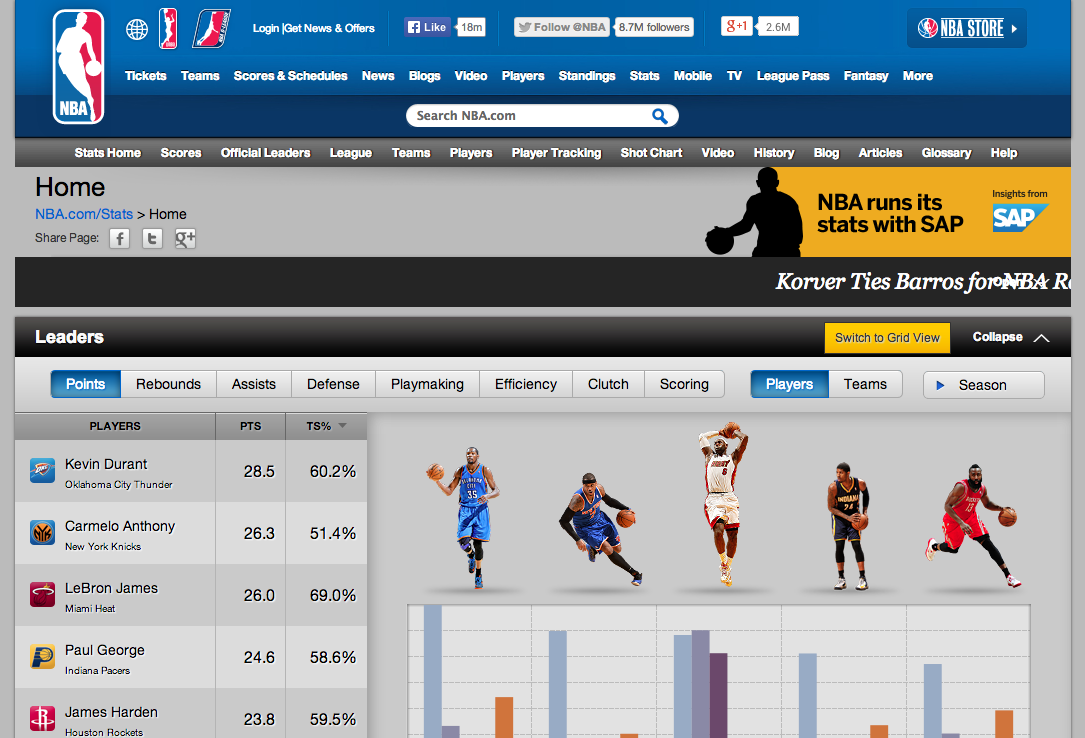The width and height of the screenshot is (1085, 738).
Task: Select the Defense leaders tab
Action: click(x=333, y=385)
